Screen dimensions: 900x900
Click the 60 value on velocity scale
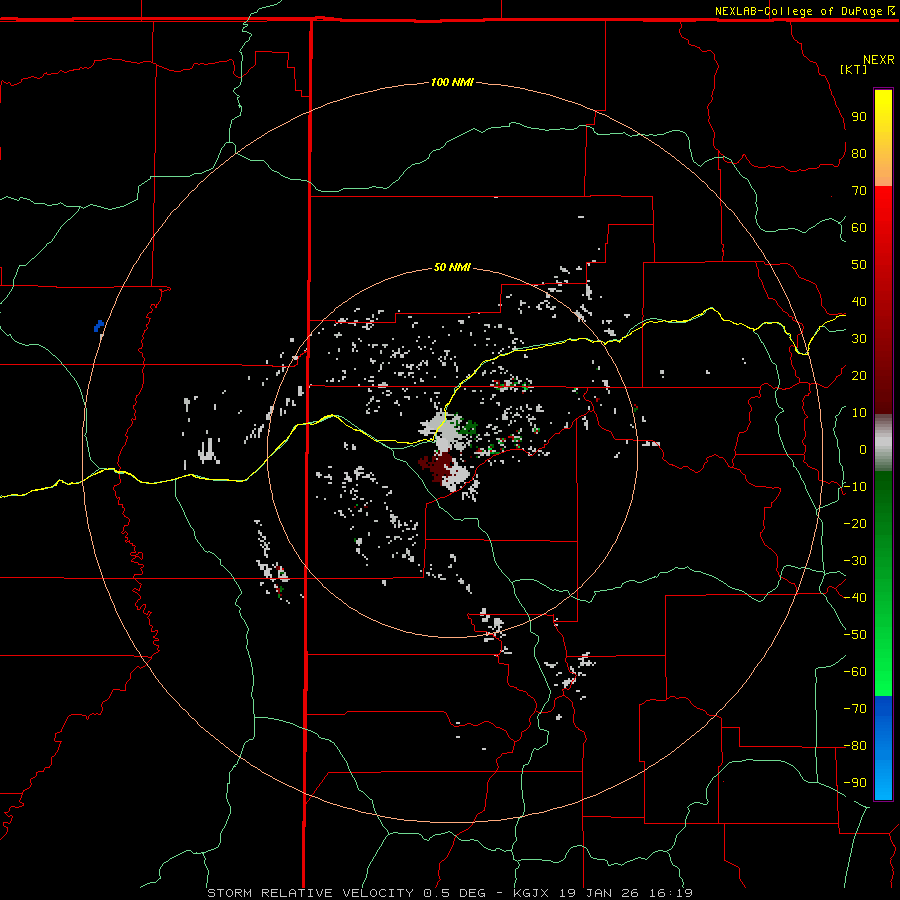(859, 228)
